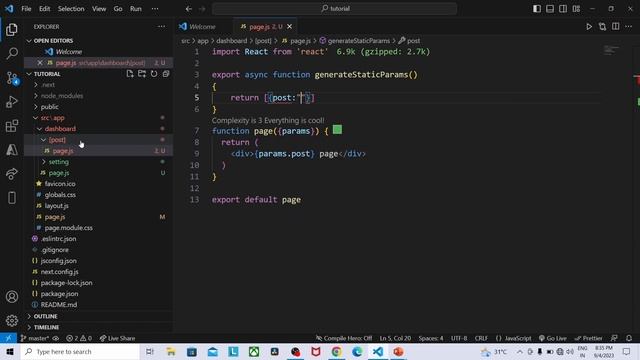Open the Search view in activity bar
This screenshot has width=640, height=360.
pyautogui.click(x=12, y=53)
